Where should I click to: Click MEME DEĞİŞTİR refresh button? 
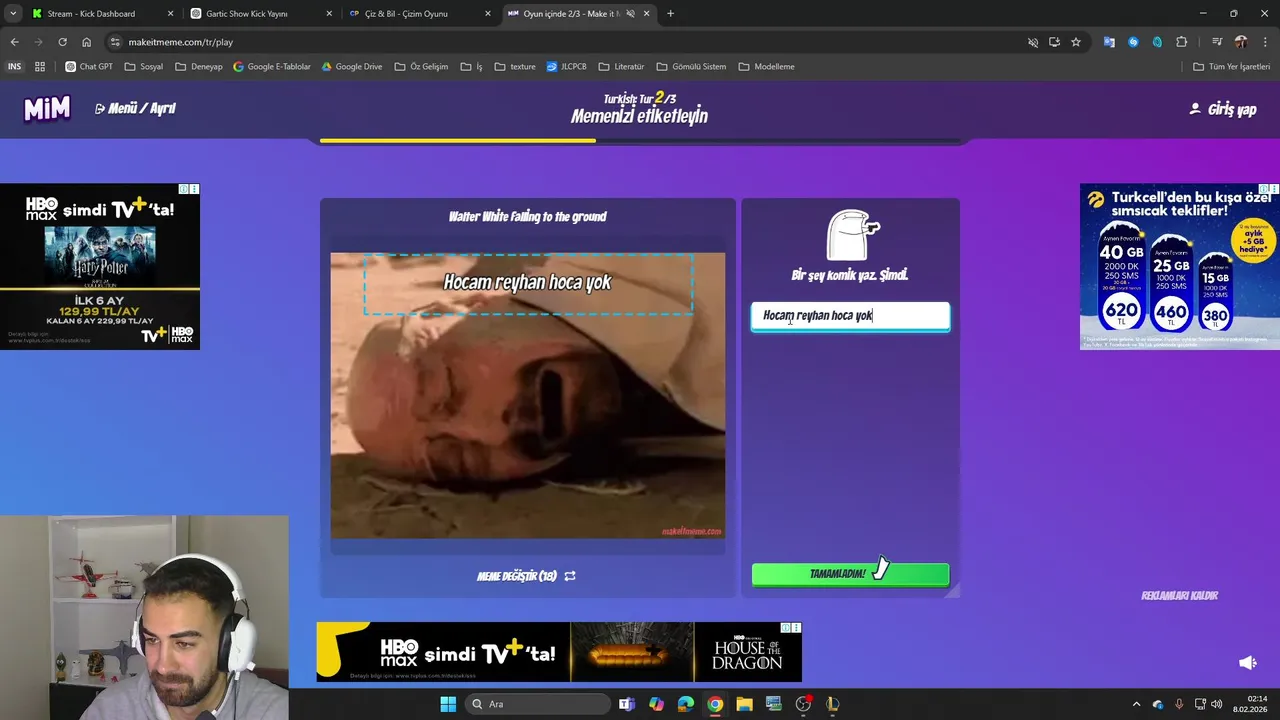click(526, 576)
